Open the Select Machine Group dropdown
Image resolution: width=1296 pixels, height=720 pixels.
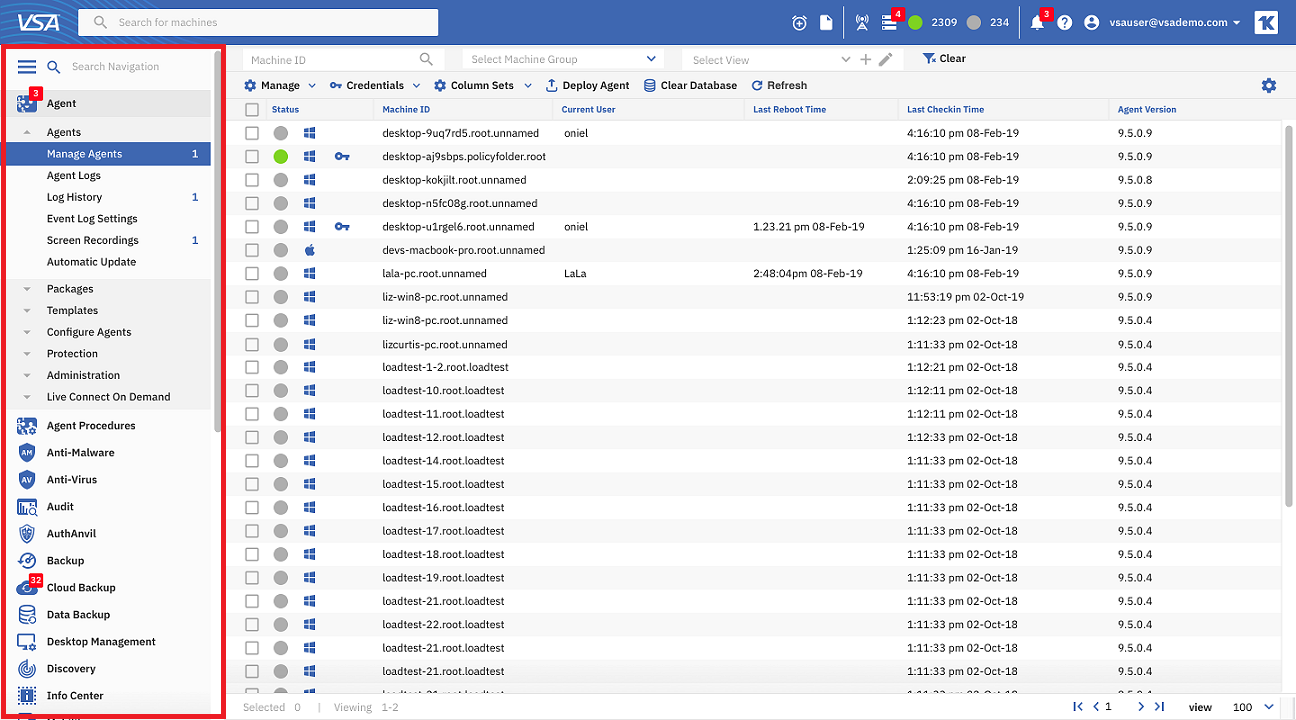(563, 60)
